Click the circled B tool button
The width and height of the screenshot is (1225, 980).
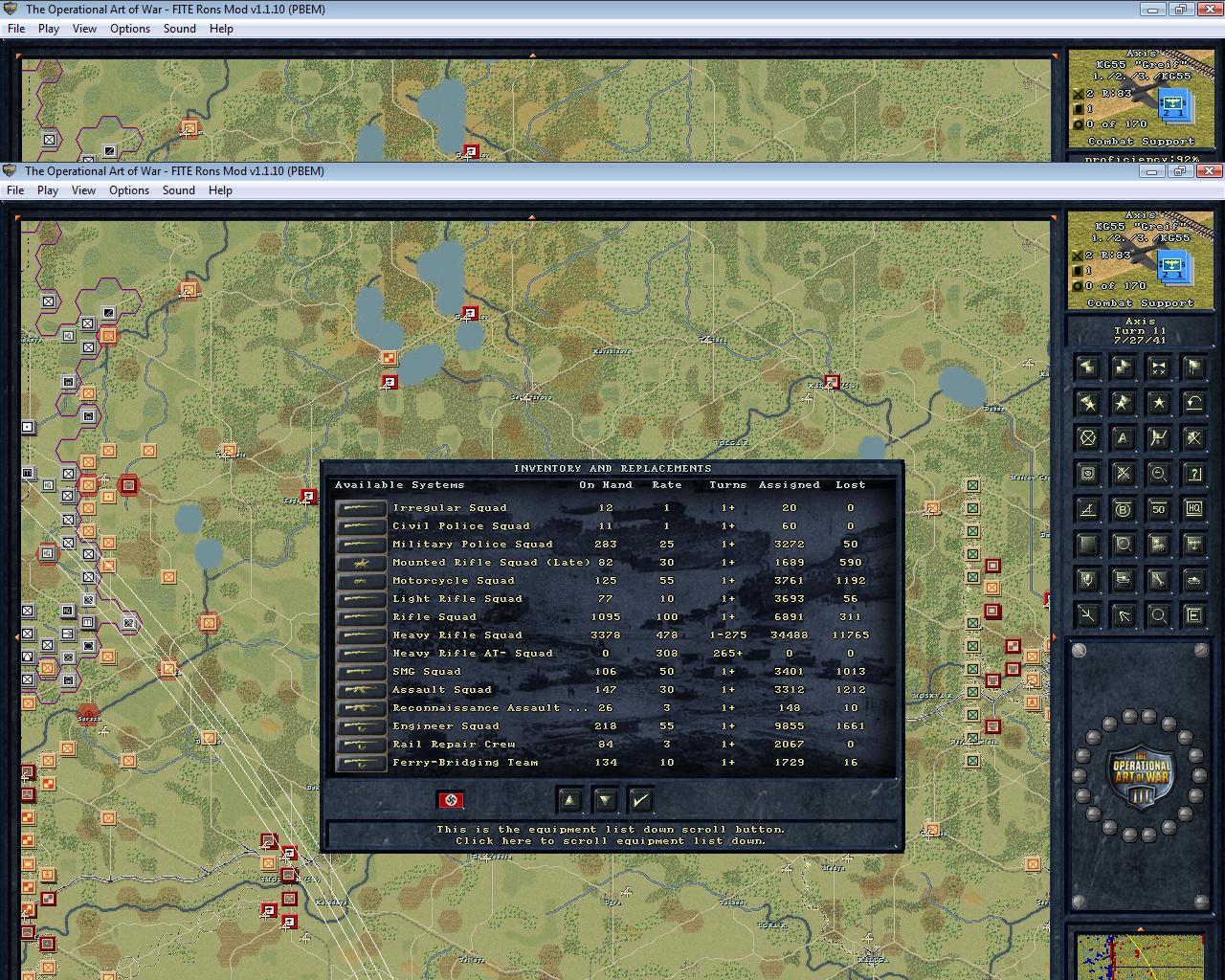tap(1123, 509)
